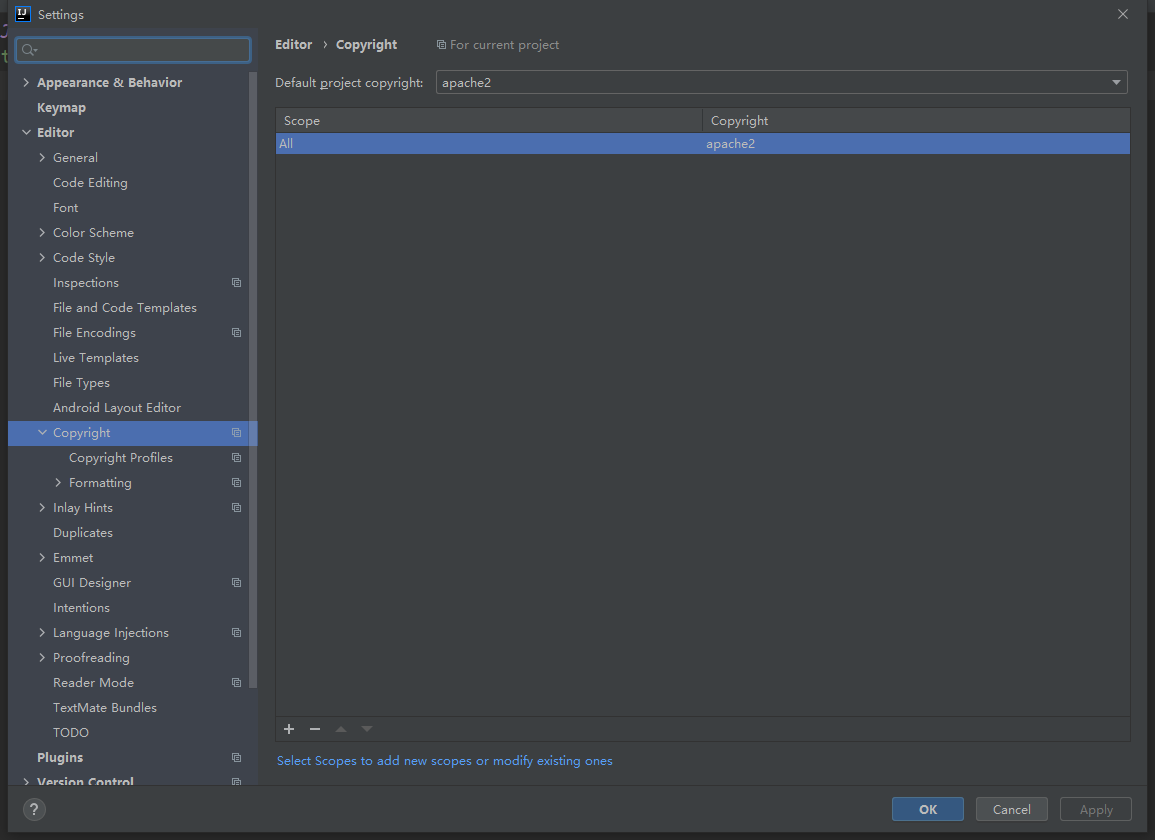1155x840 pixels.
Task: Click Editor breadcrumb in header
Action: click(293, 45)
